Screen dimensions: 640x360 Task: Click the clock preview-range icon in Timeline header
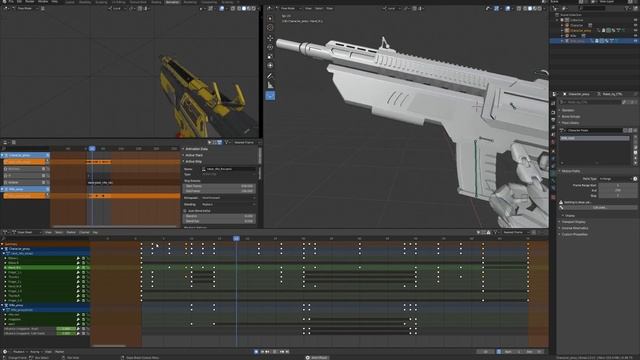pos(498,351)
